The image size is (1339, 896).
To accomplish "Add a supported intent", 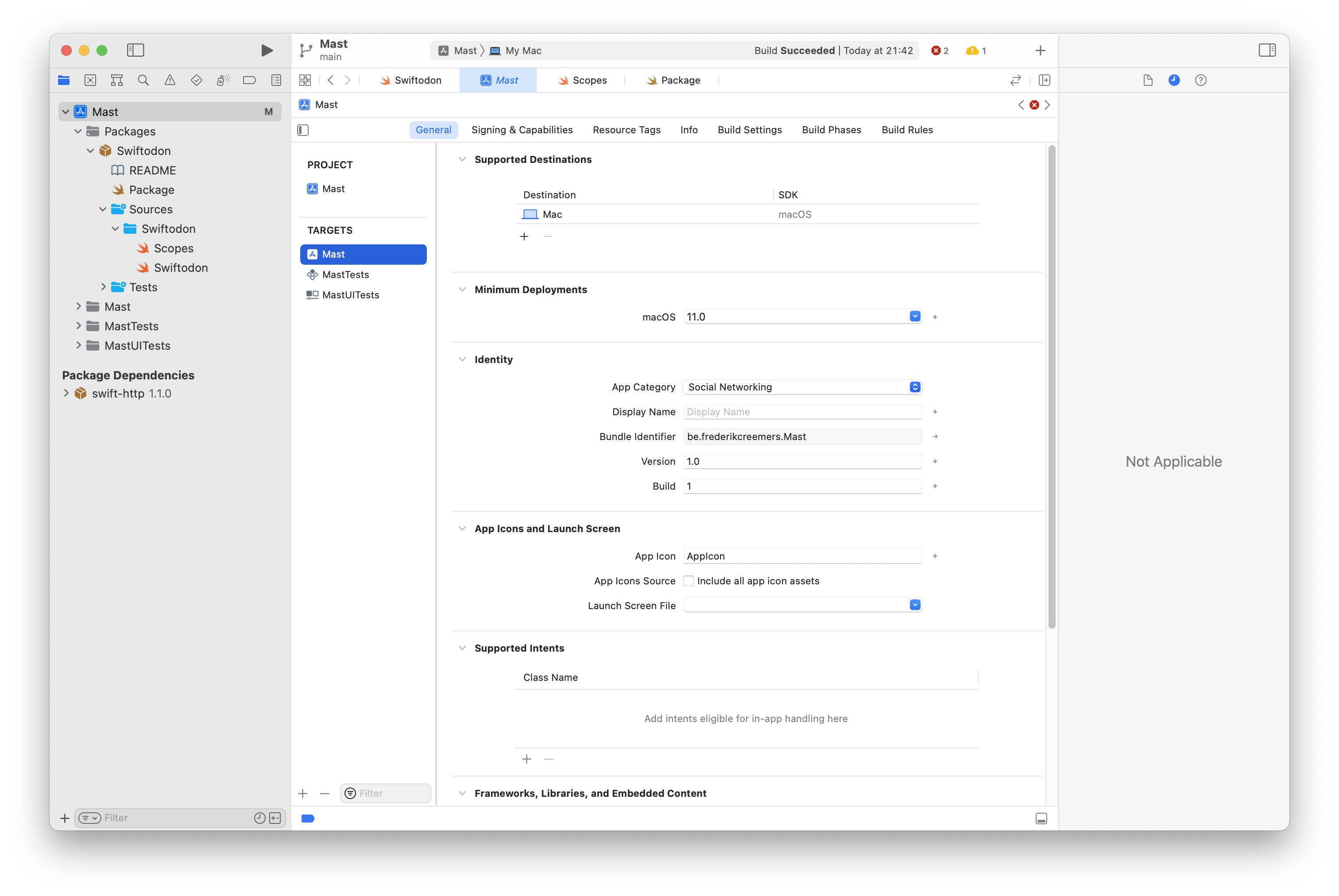I will pos(526,759).
